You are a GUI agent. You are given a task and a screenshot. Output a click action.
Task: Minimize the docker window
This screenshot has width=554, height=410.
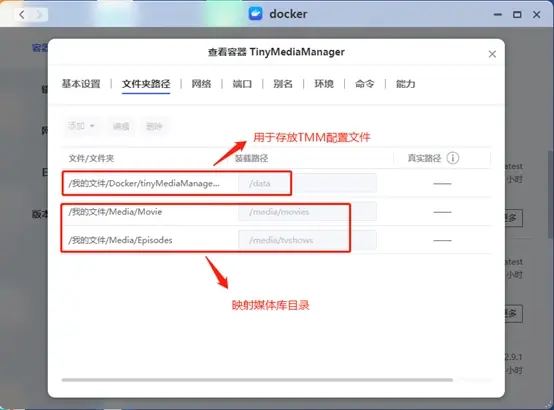point(498,14)
